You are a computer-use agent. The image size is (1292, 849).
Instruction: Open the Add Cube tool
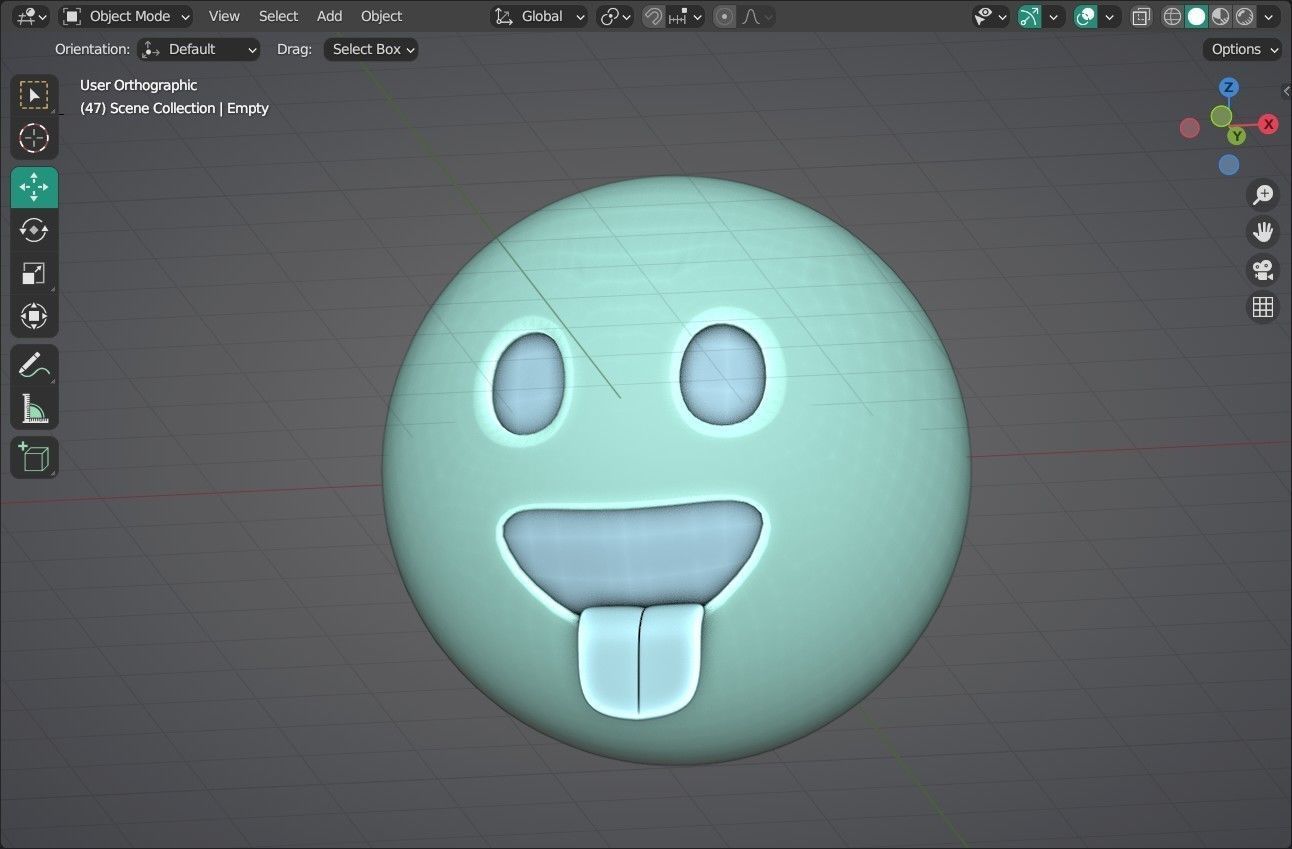pyautogui.click(x=34, y=457)
